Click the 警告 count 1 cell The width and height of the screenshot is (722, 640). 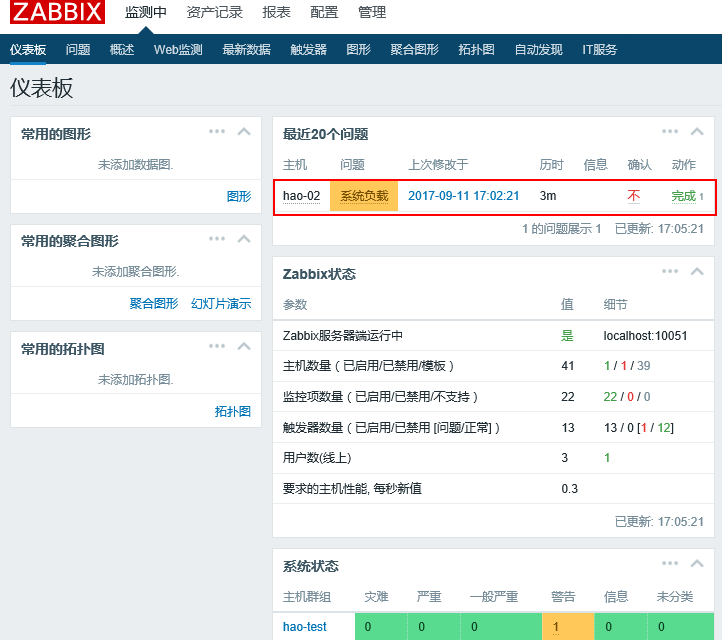pyautogui.click(x=568, y=627)
